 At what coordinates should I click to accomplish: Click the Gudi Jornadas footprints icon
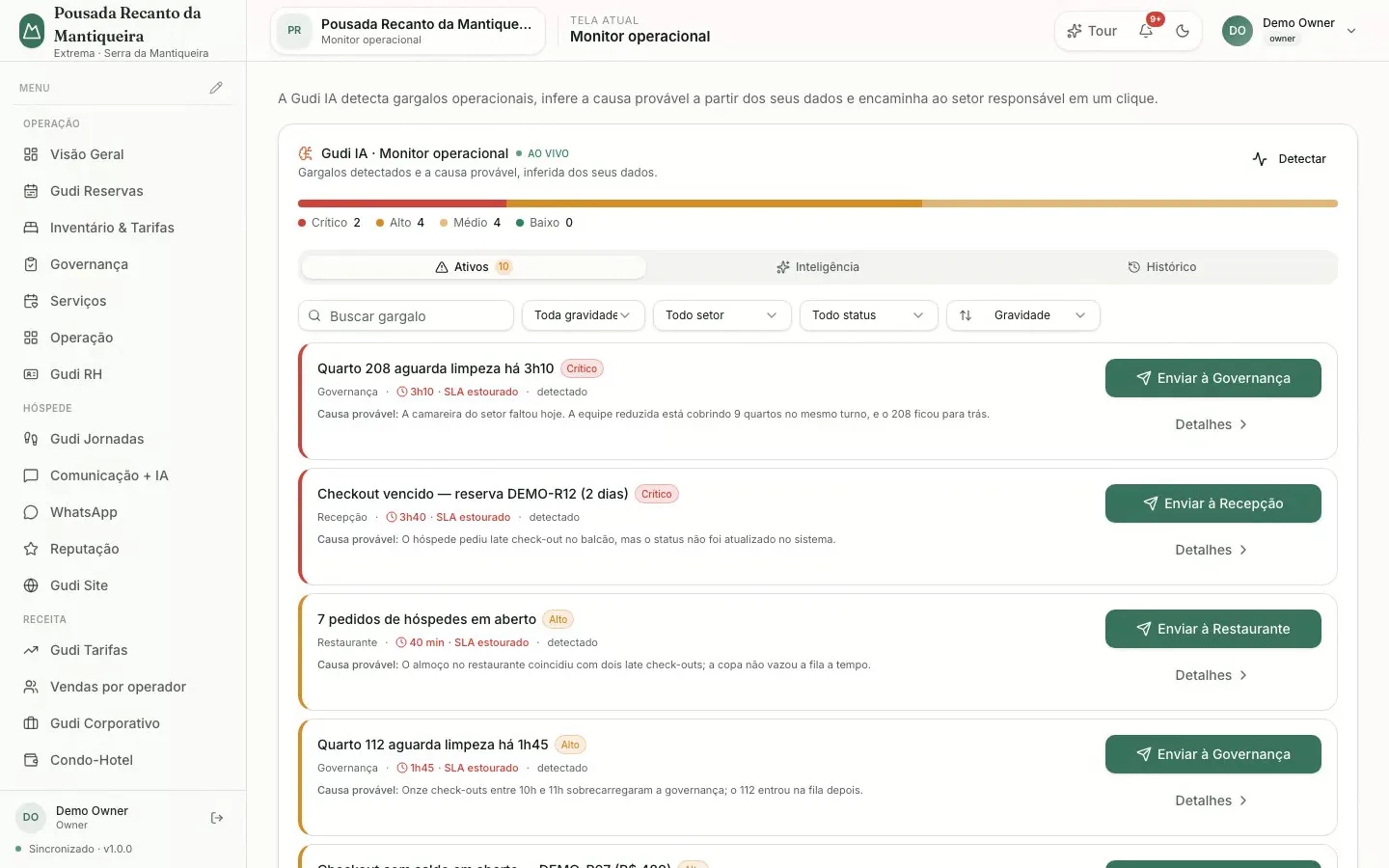31,439
